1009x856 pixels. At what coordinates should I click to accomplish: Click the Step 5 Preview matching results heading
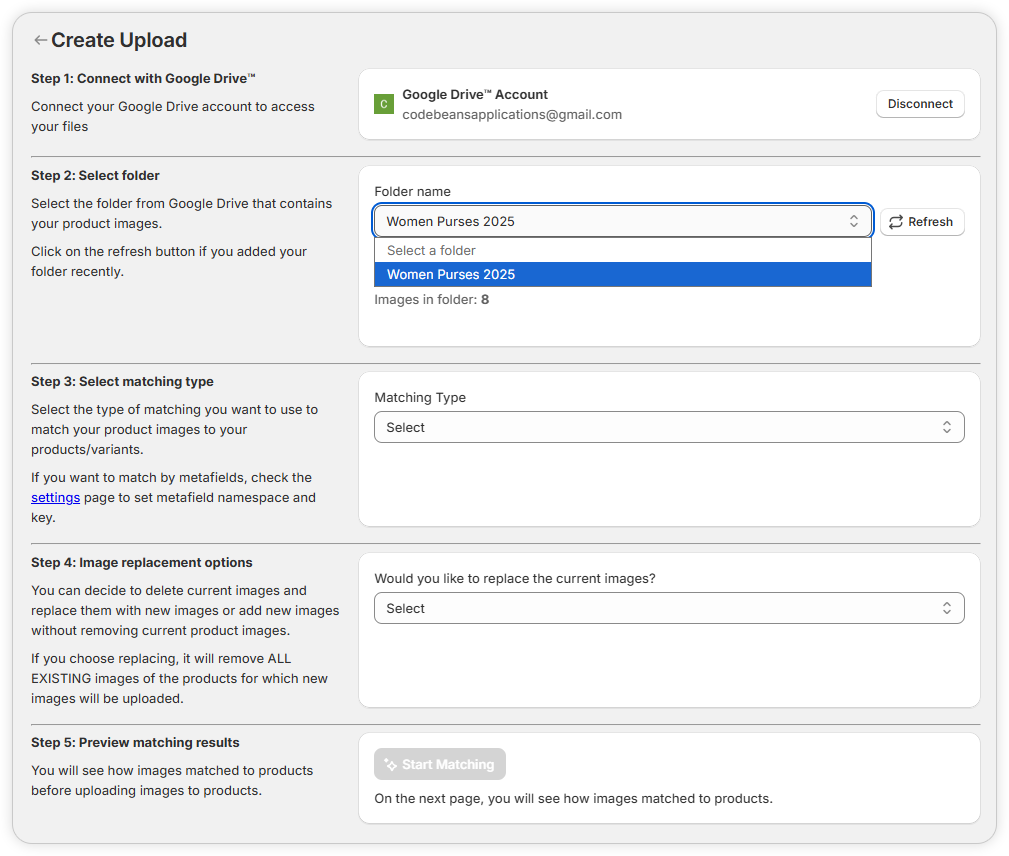tap(135, 742)
